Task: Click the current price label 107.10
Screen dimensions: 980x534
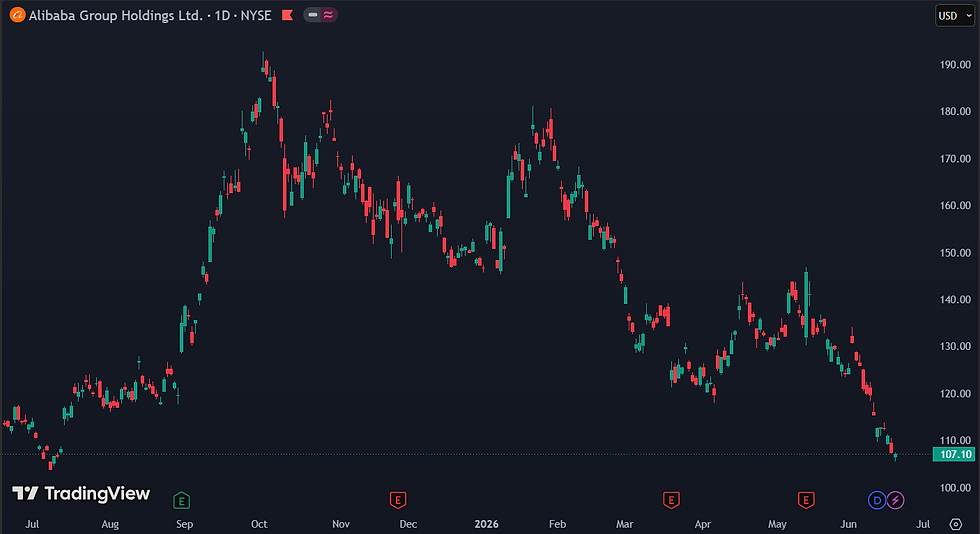Action: [954, 455]
